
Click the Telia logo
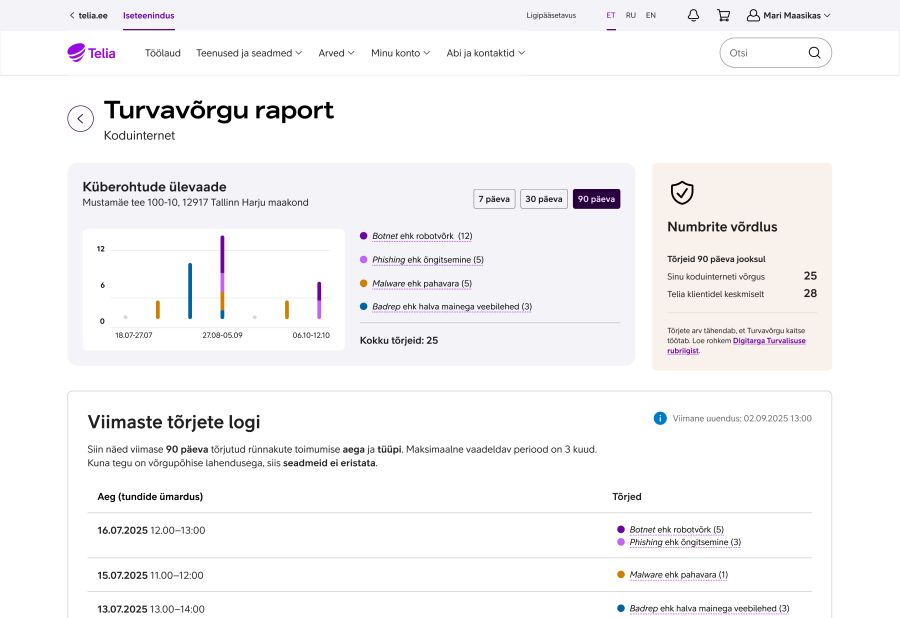tap(91, 53)
